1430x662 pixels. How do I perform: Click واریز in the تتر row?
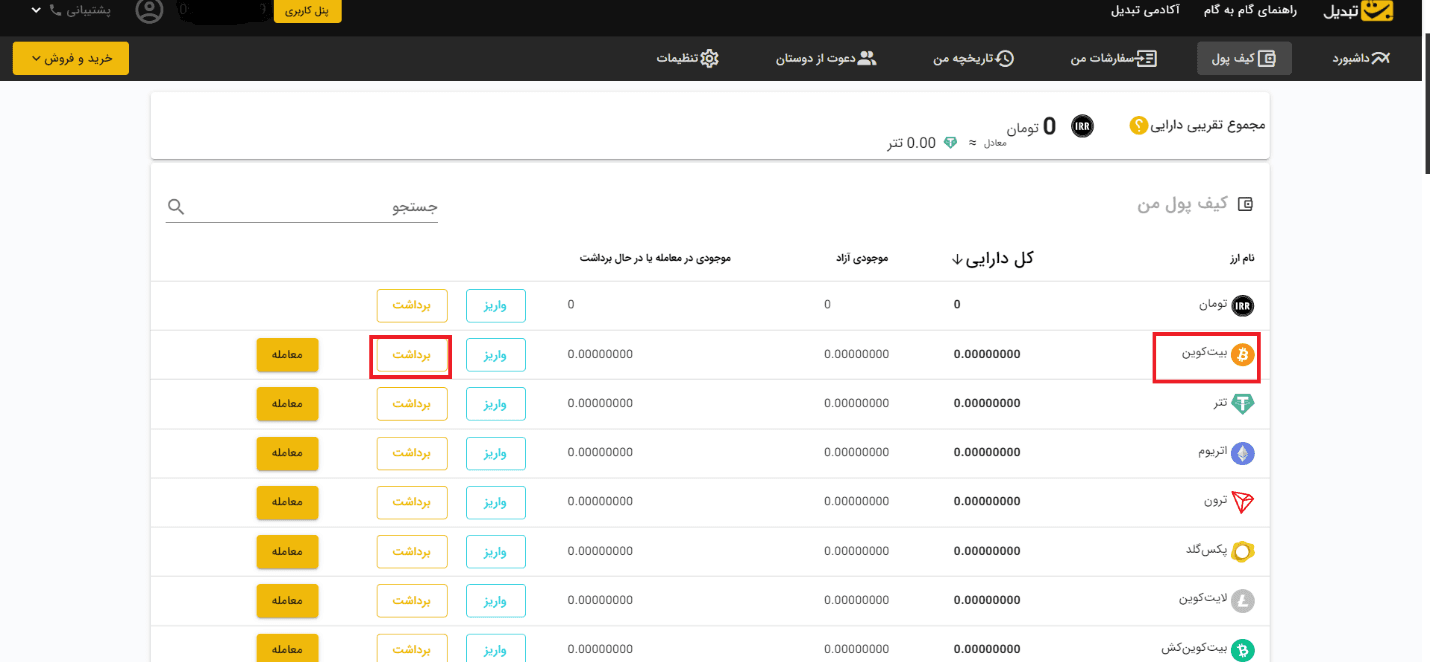tap(496, 404)
